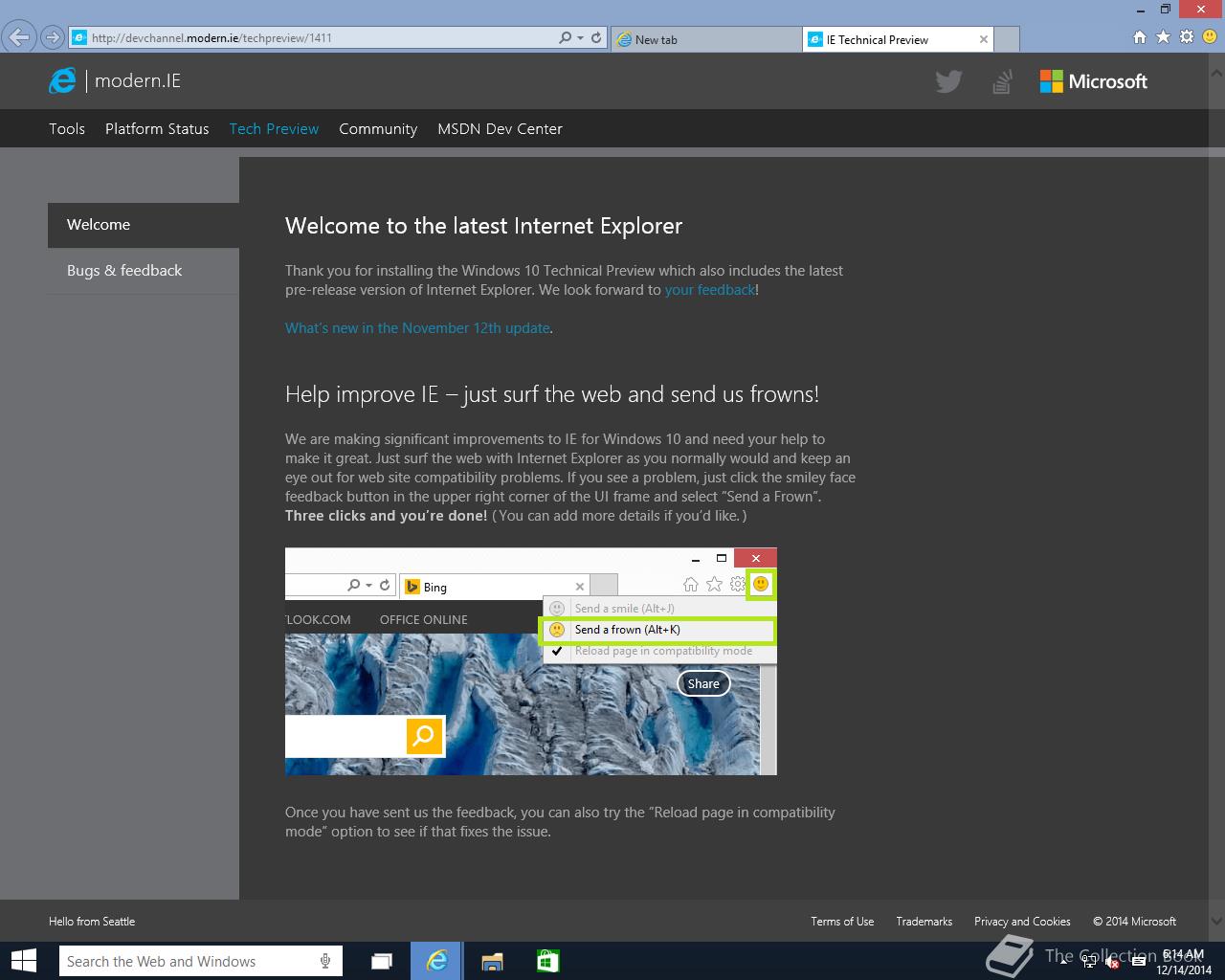Image resolution: width=1225 pixels, height=980 pixels.
Task: Click the modern.IE logo
Action: coord(115,80)
